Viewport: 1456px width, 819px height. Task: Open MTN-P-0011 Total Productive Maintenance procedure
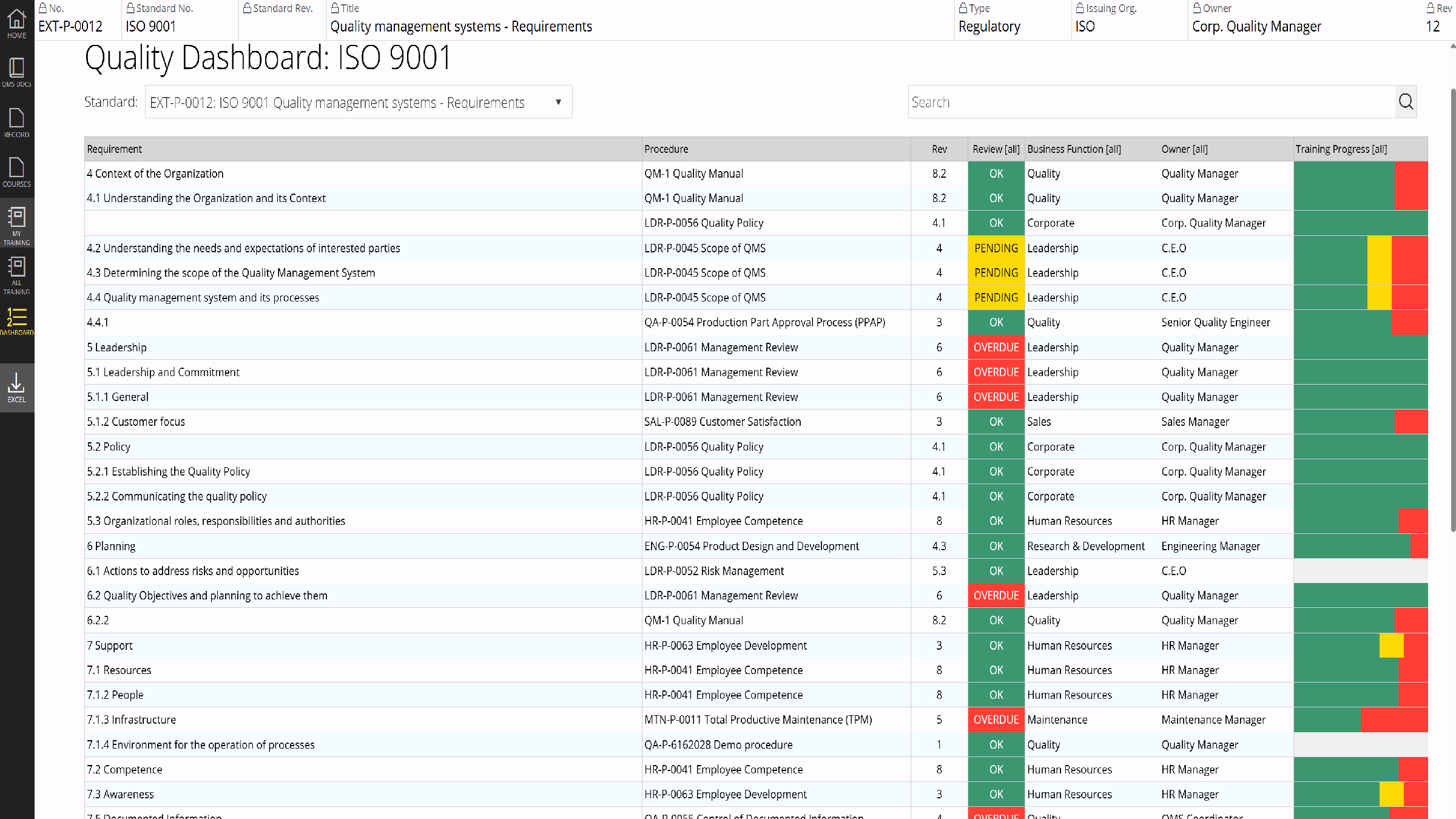pos(758,720)
